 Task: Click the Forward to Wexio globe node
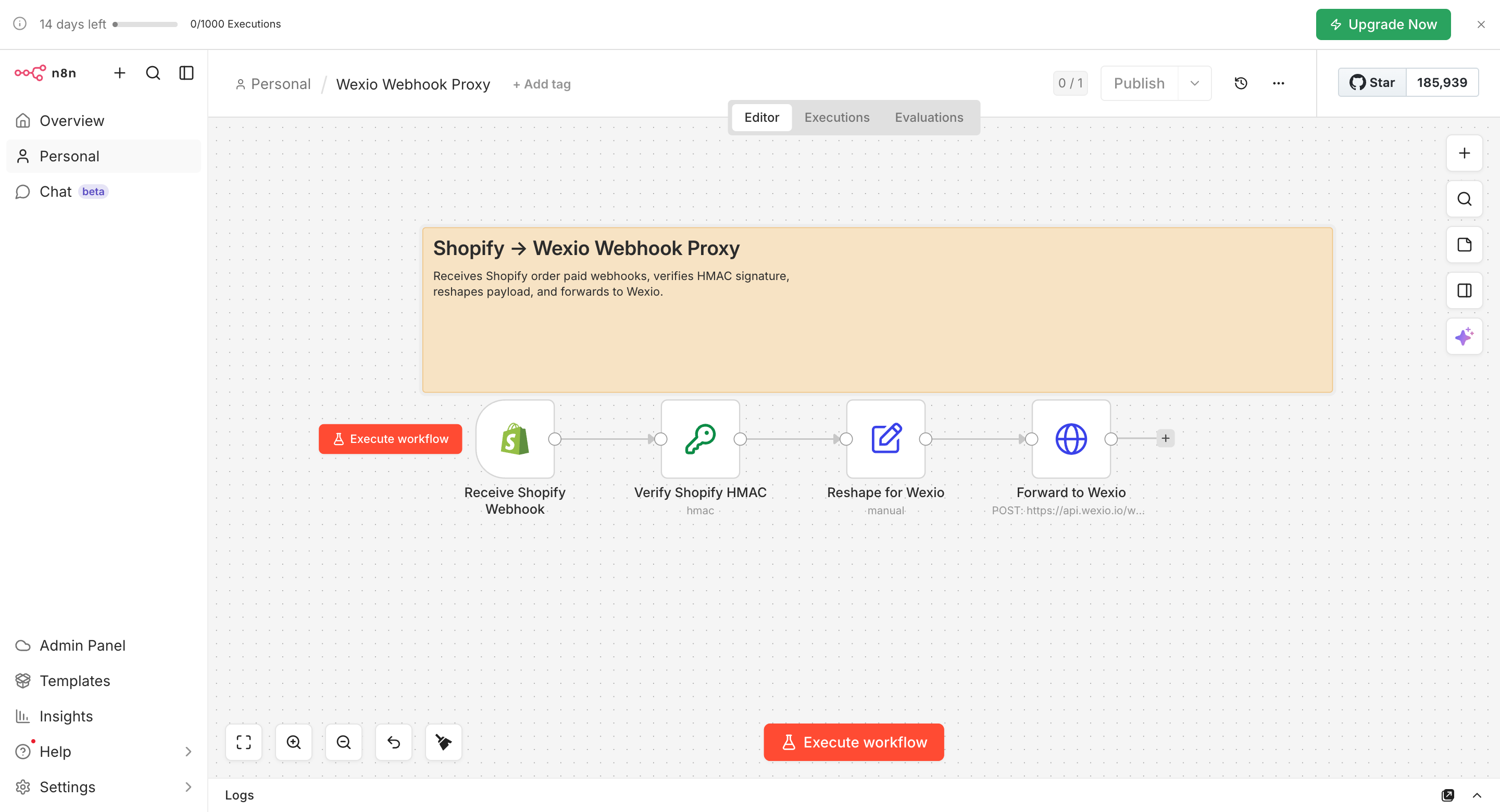pos(1070,439)
